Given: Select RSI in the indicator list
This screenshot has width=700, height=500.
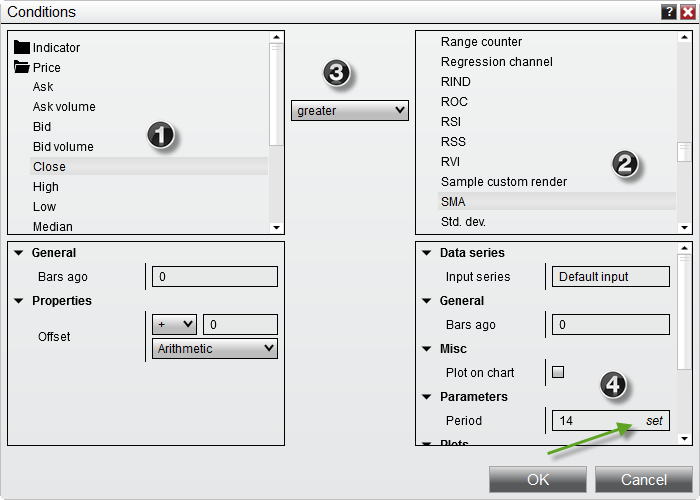Looking at the screenshot, I should [x=453, y=122].
